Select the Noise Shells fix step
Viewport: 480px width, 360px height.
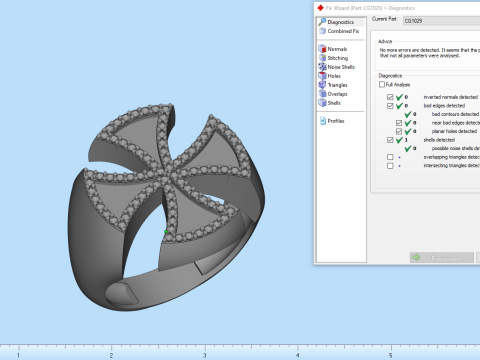[x=336, y=67]
